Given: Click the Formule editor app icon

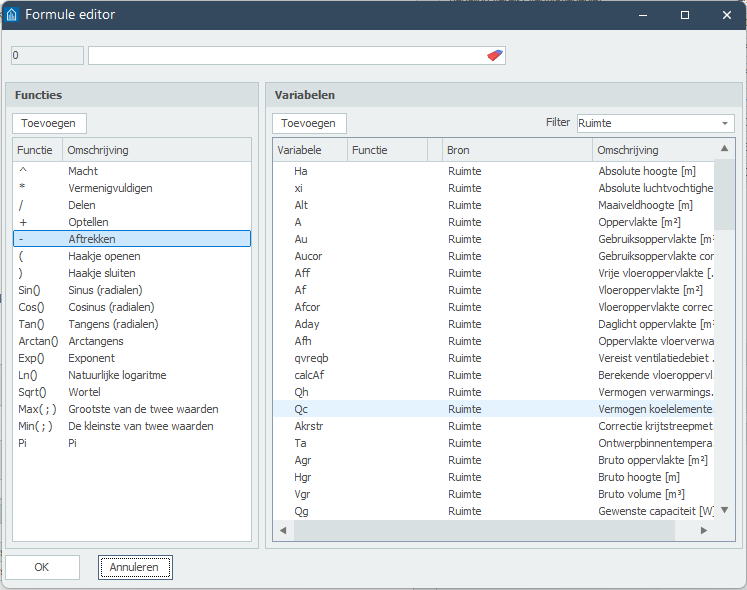Looking at the screenshot, I should click(13, 15).
